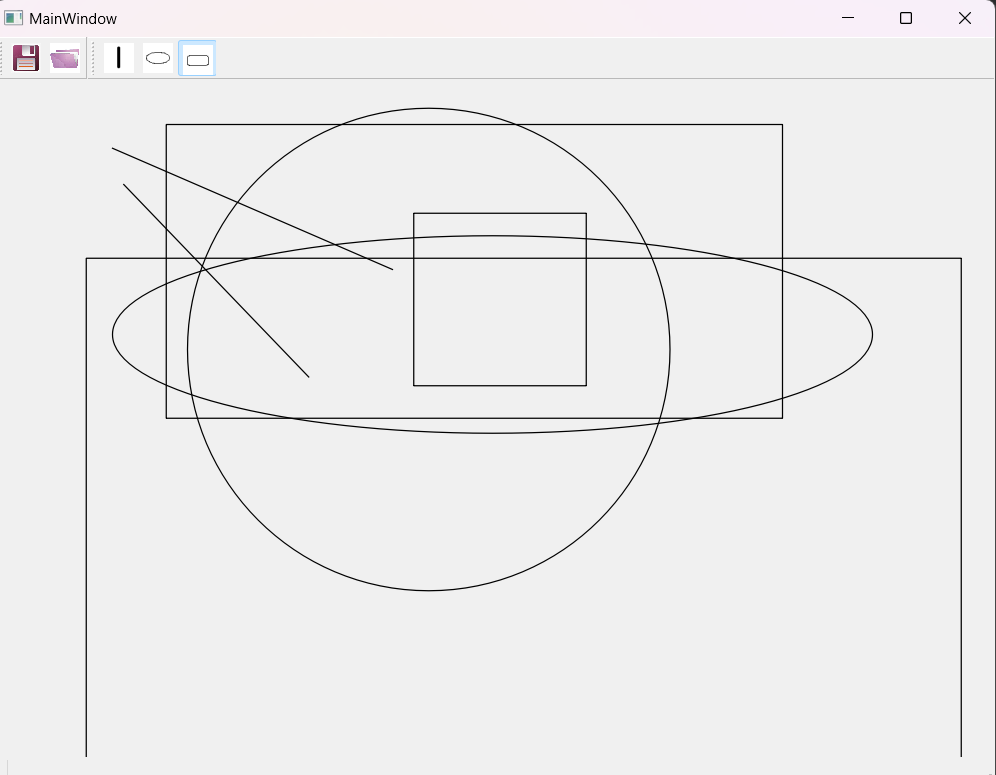Click the bottom edge of the large circle
The image size is (996, 775).
pyautogui.click(x=428, y=590)
